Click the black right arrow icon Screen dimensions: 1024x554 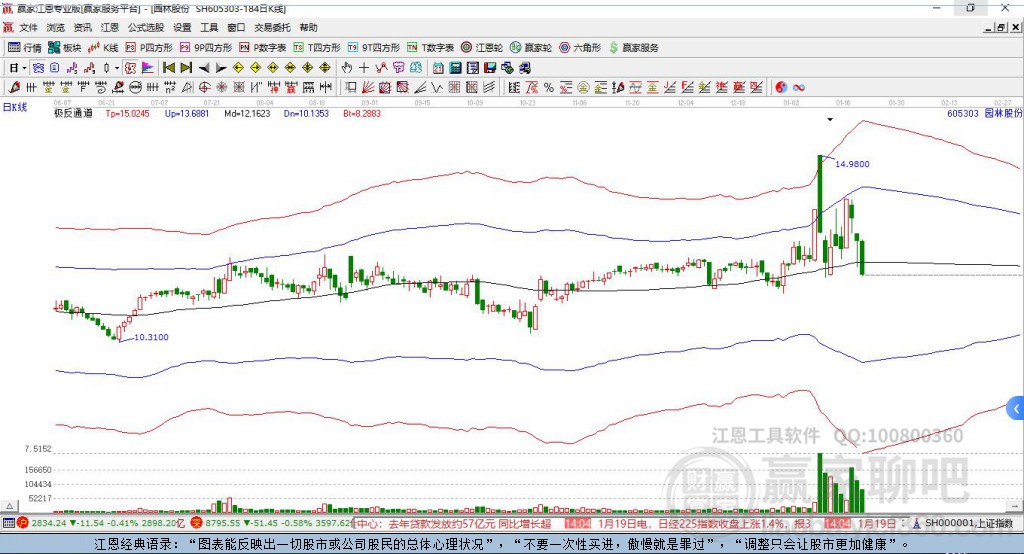[221, 68]
